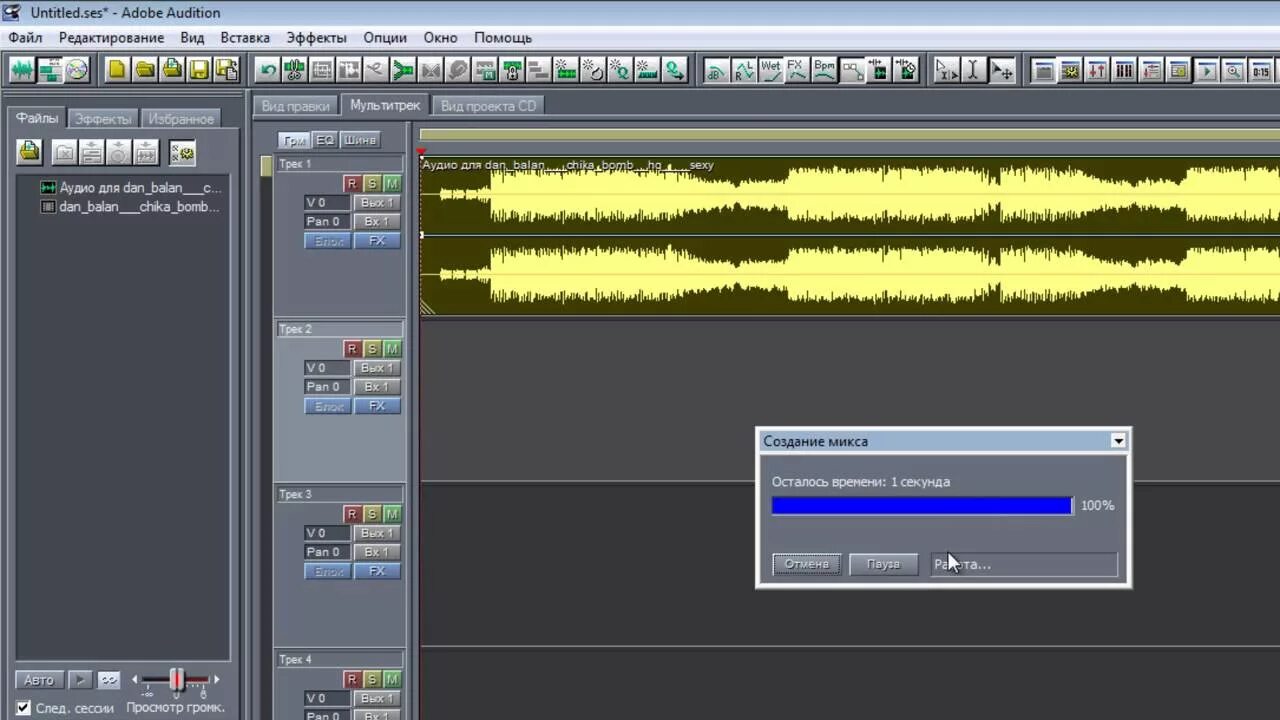Image resolution: width=1280 pixels, height=720 pixels.
Task: Open the Опции menu
Action: coord(385,37)
